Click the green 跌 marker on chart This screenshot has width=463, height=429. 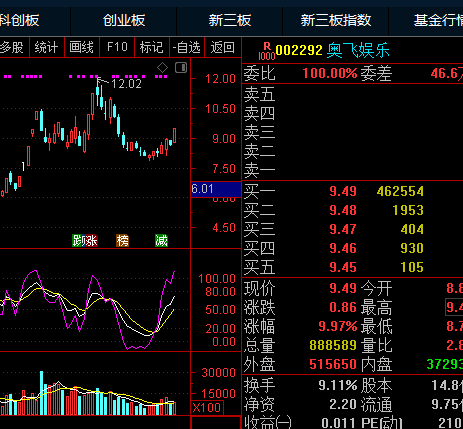click(77, 240)
